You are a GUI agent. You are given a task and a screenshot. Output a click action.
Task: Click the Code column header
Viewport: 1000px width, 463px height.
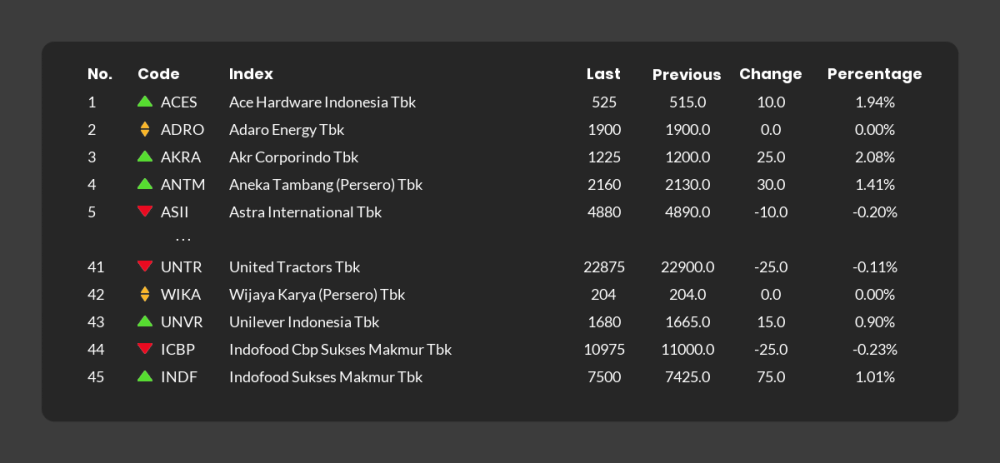(158, 74)
